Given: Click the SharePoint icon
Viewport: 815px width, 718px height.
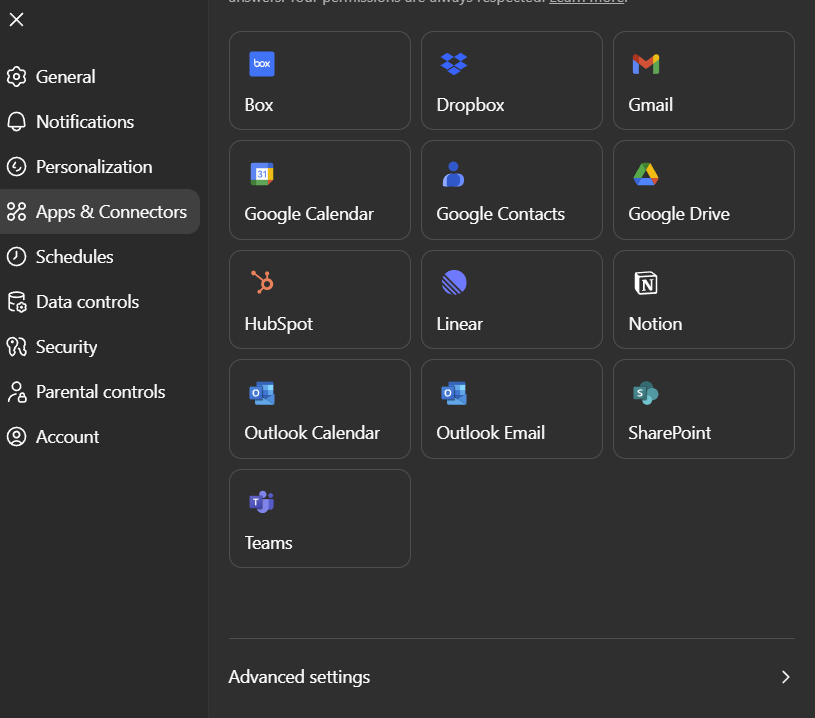Looking at the screenshot, I should [646, 393].
